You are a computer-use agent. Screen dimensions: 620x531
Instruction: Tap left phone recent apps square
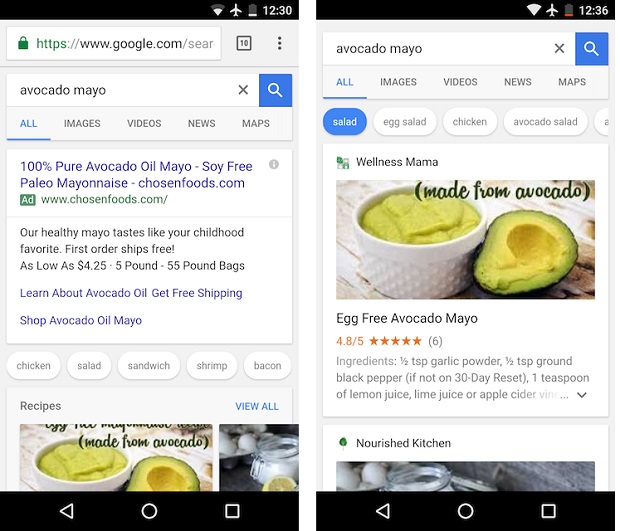coord(232,511)
